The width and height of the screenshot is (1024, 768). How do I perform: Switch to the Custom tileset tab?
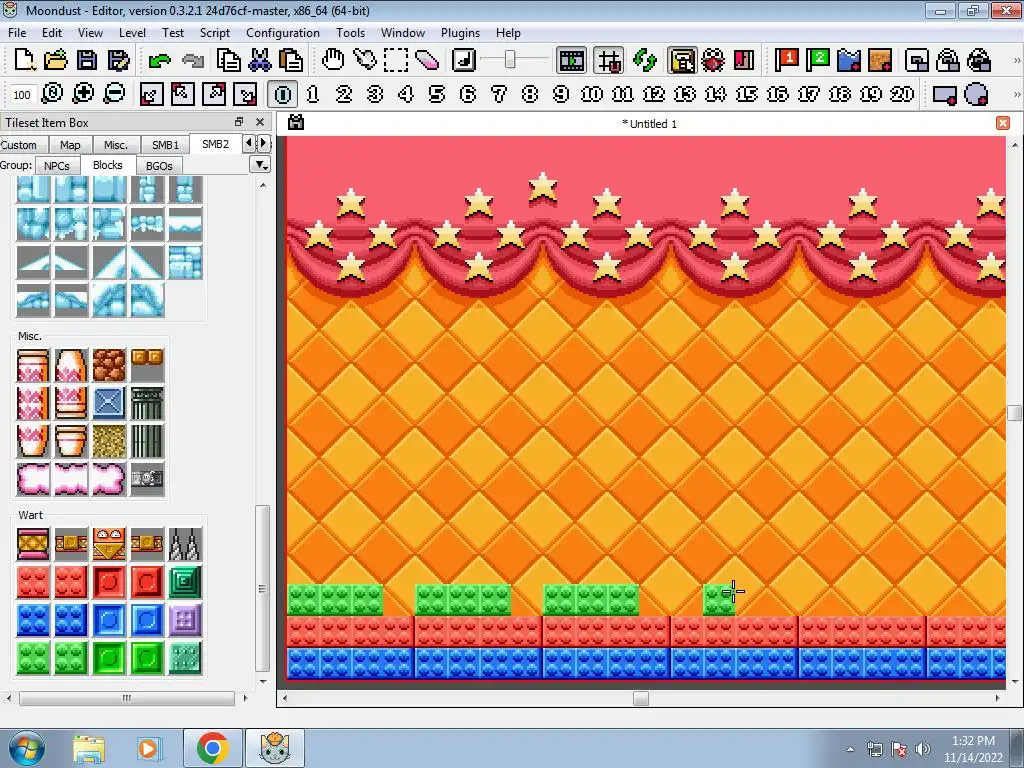(19, 145)
